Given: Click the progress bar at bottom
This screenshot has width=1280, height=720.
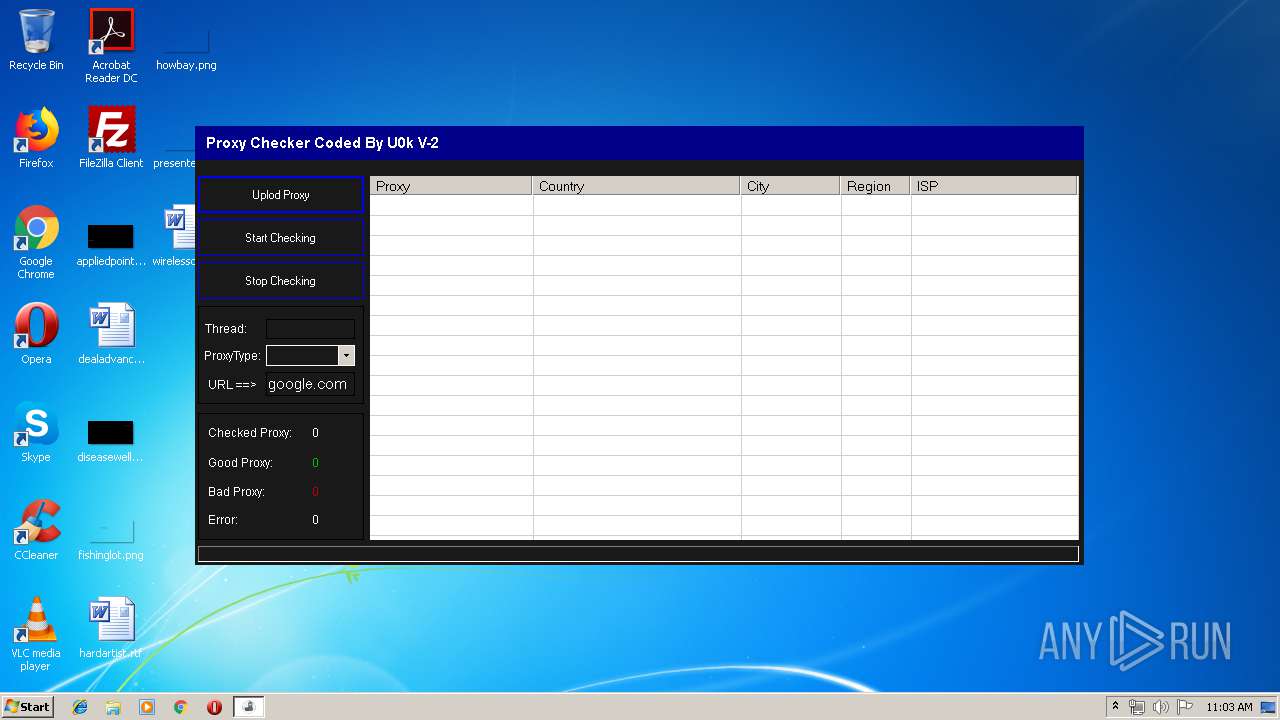Looking at the screenshot, I should [638, 554].
